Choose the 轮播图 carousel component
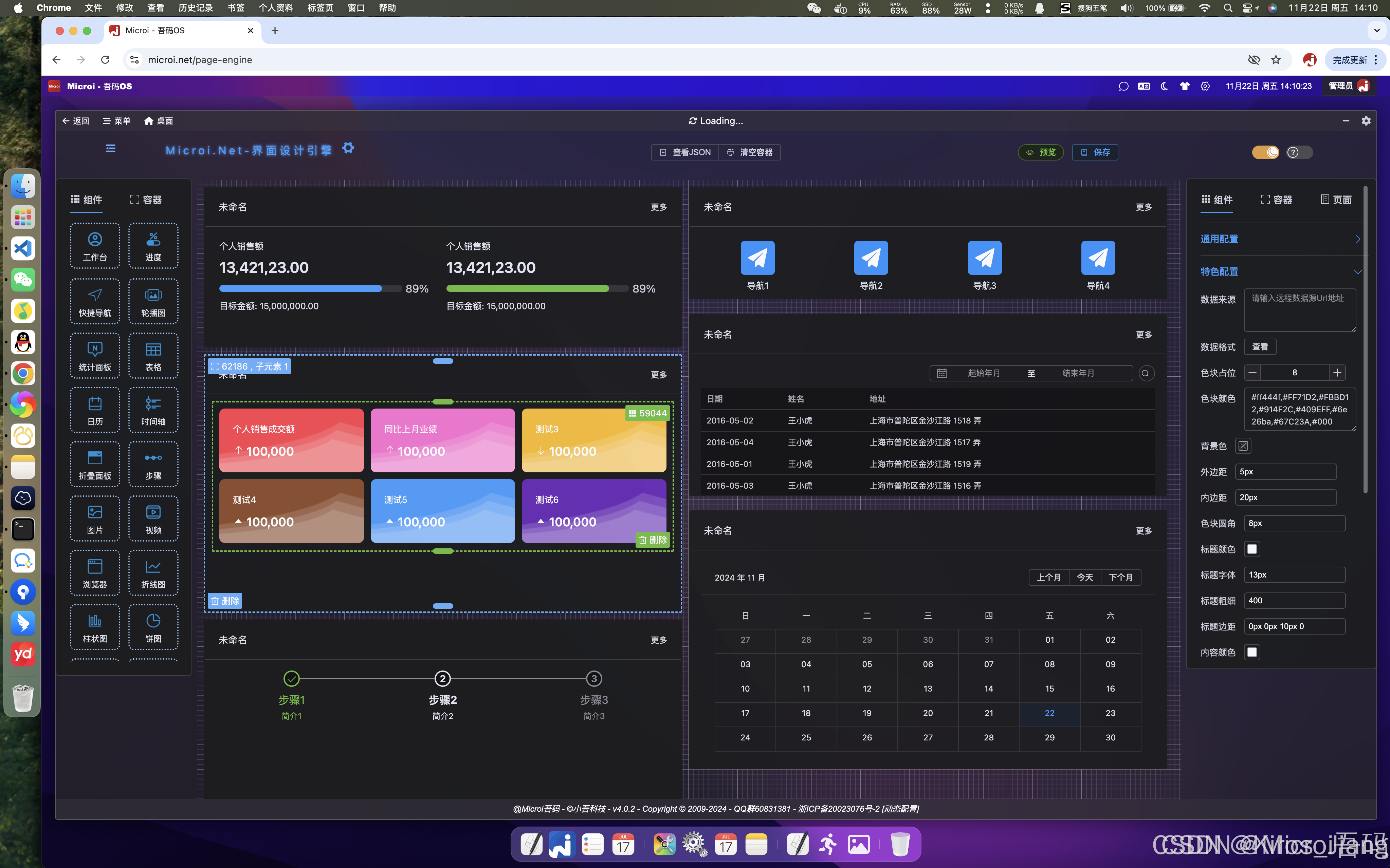This screenshot has height=868, width=1390. coord(153,301)
